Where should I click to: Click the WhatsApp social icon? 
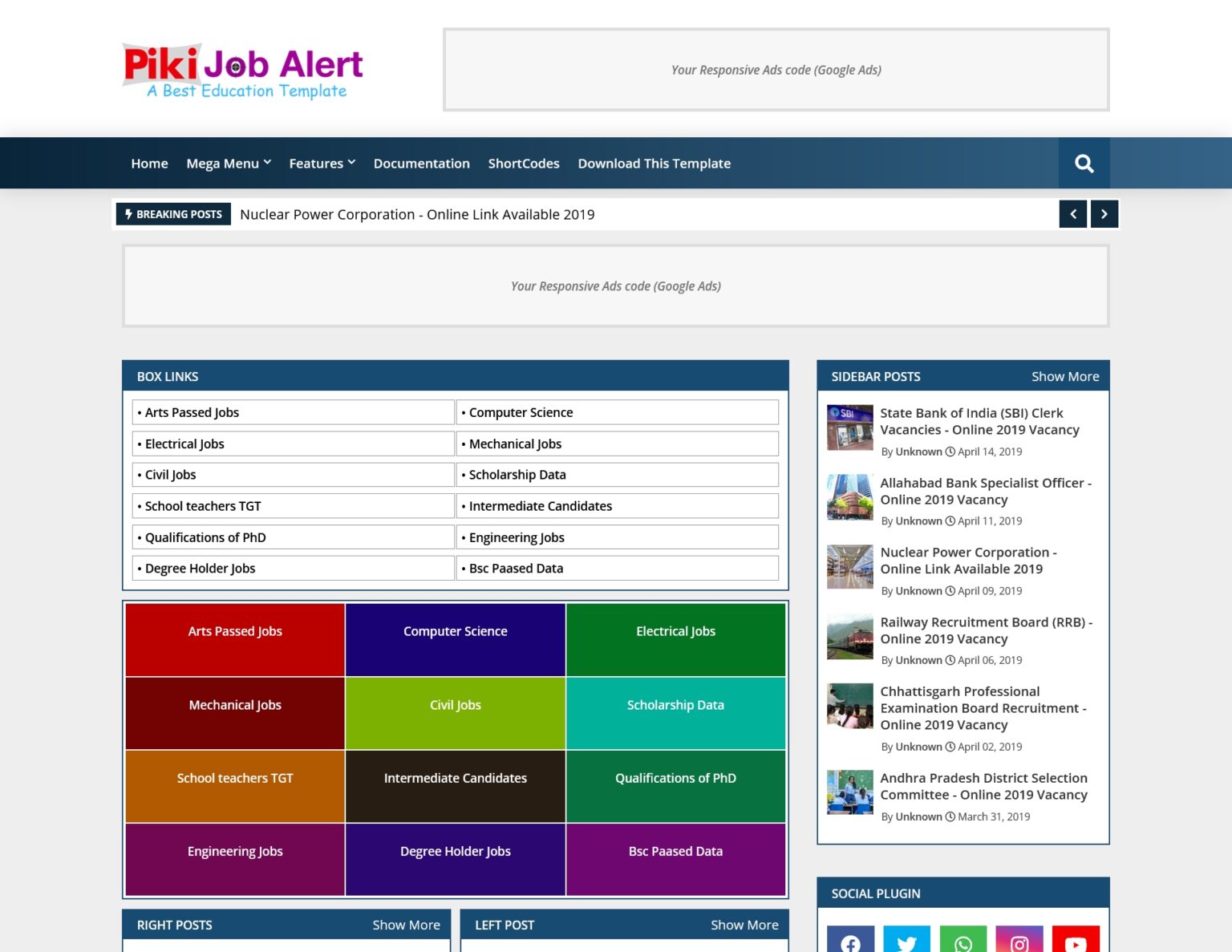coord(962,942)
